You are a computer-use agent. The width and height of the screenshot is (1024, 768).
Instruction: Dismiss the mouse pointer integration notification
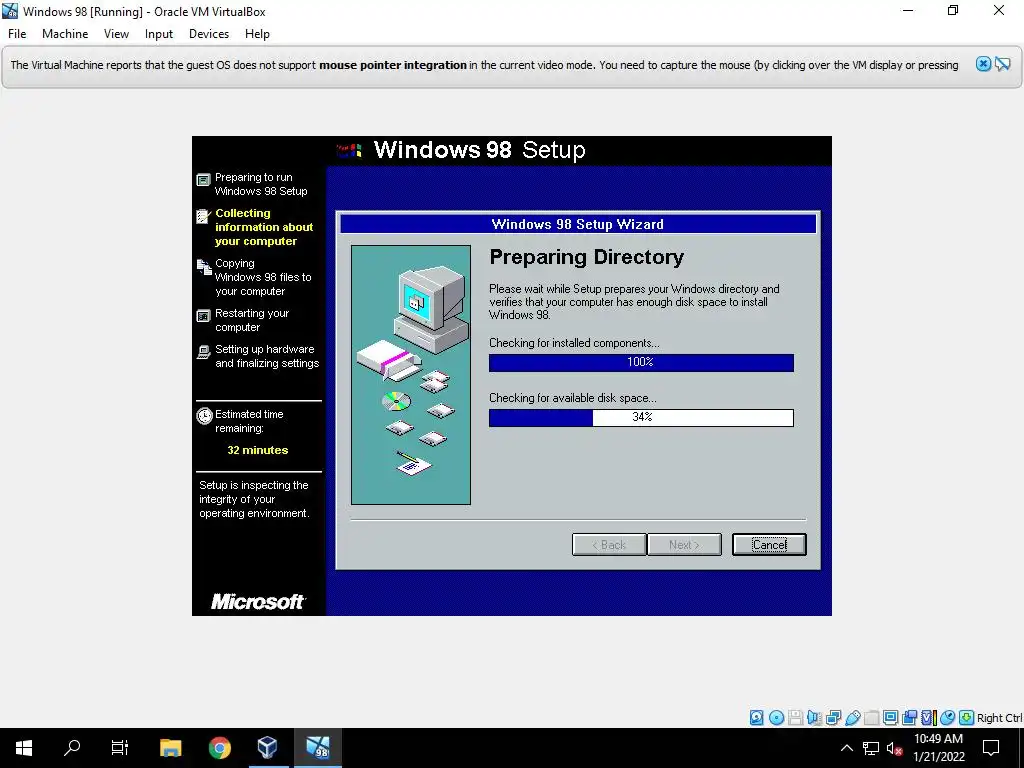click(983, 64)
